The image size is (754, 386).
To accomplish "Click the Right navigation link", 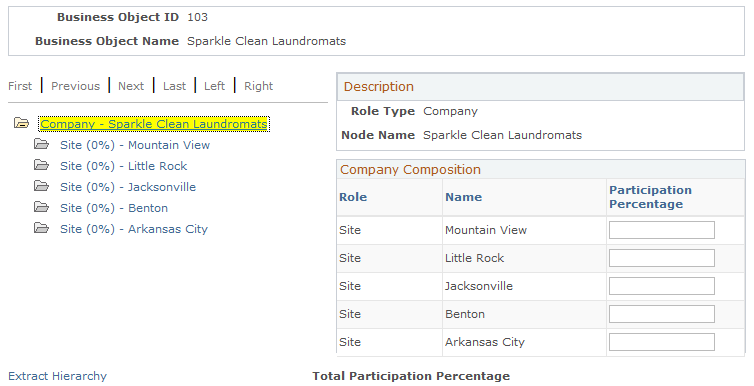I will click(x=258, y=86).
